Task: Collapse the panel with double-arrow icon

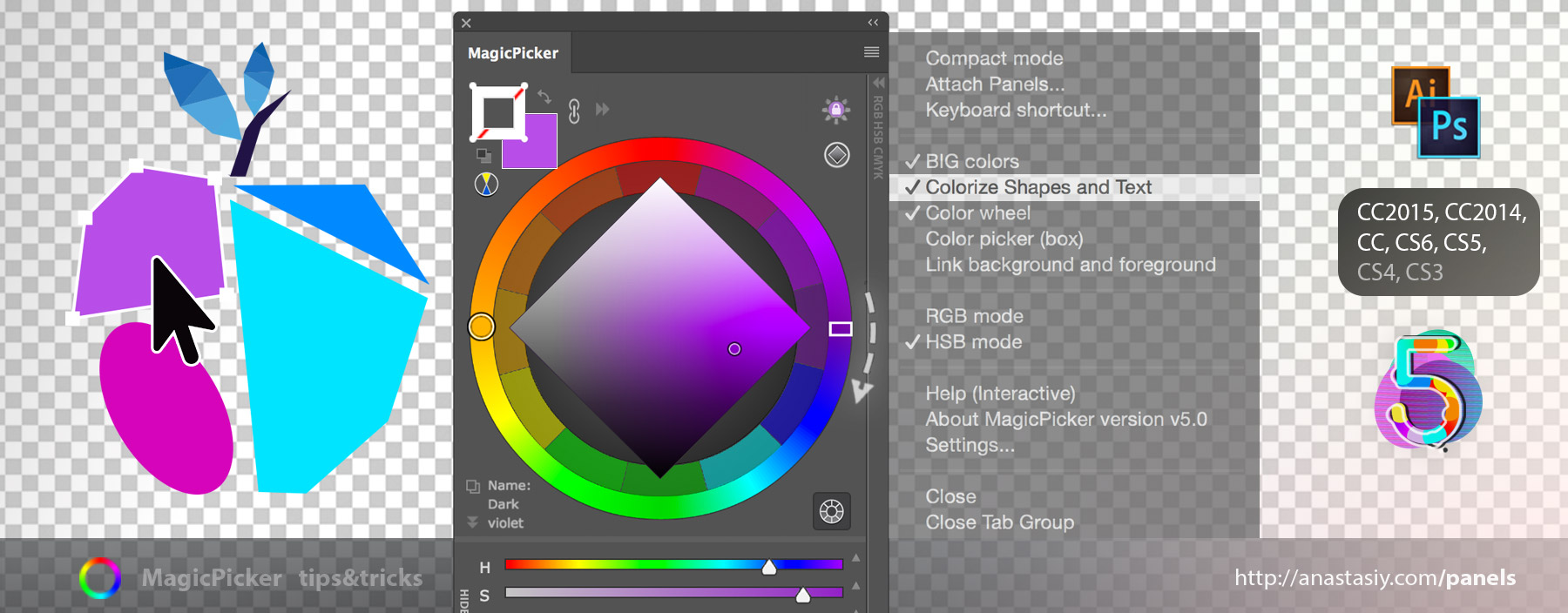Action: coord(873,23)
